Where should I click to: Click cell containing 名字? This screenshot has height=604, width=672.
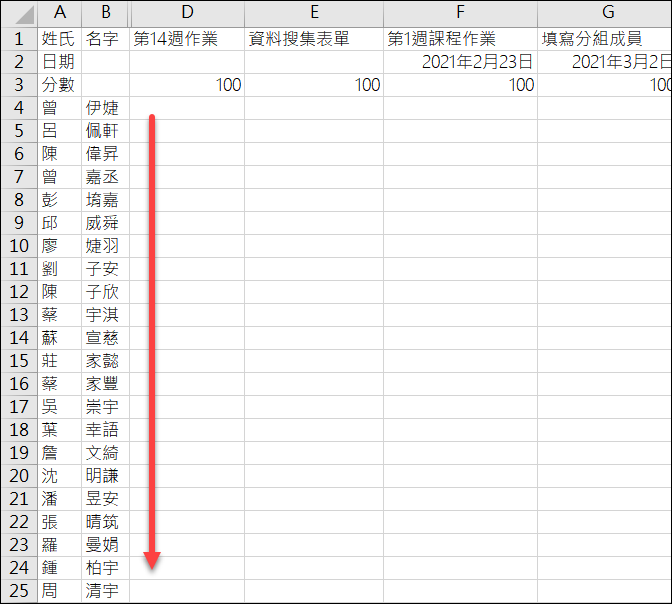click(105, 39)
